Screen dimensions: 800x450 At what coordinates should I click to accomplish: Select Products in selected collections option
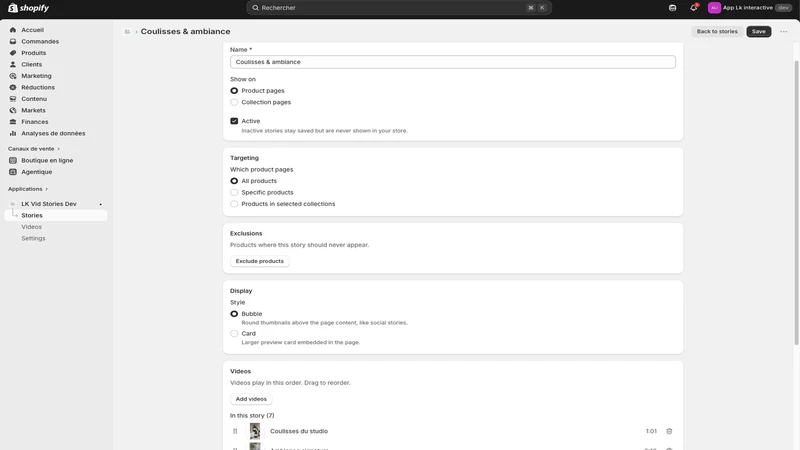[x=234, y=204]
